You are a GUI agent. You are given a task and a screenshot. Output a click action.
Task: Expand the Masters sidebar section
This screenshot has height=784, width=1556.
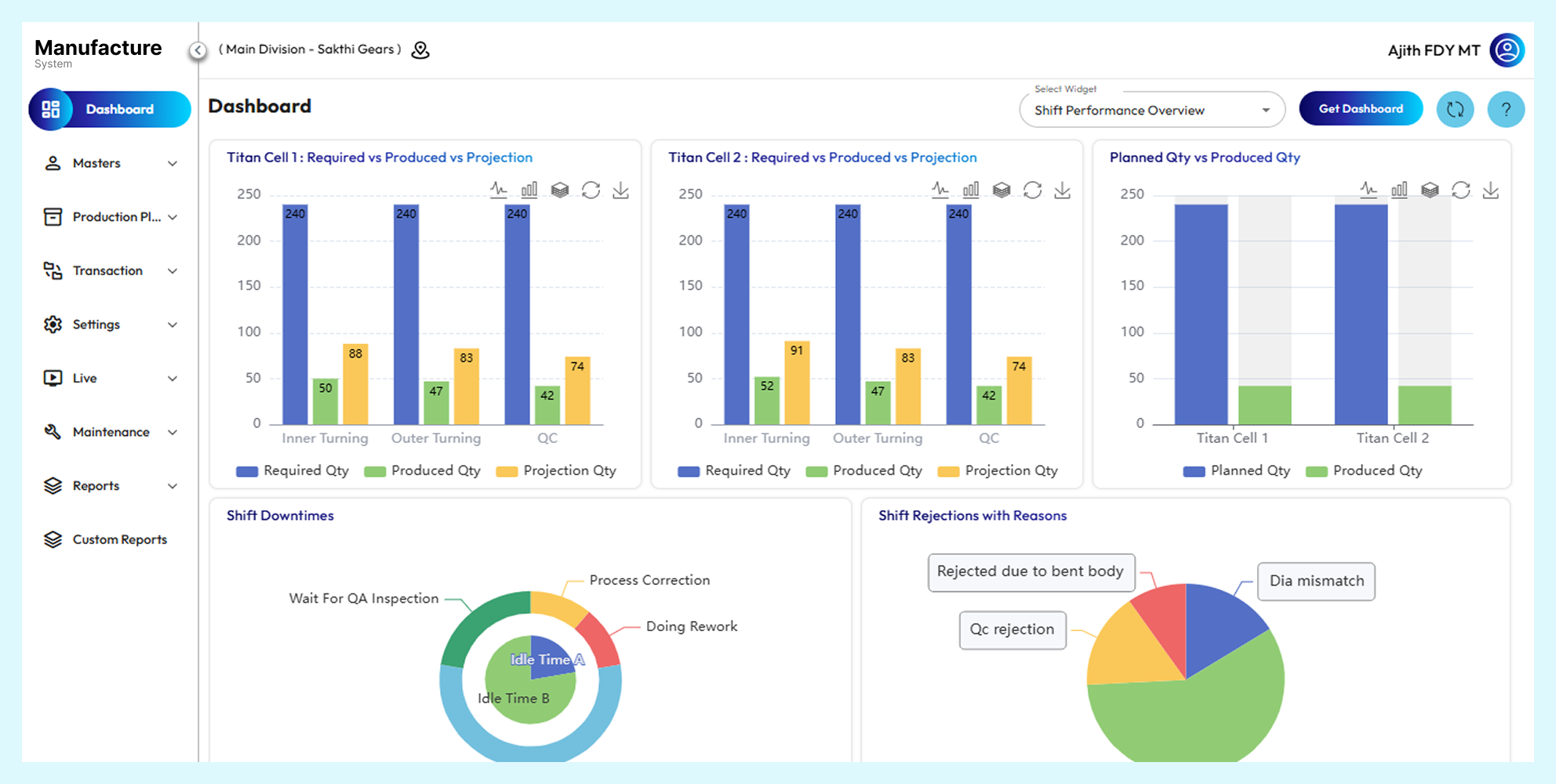110,163
